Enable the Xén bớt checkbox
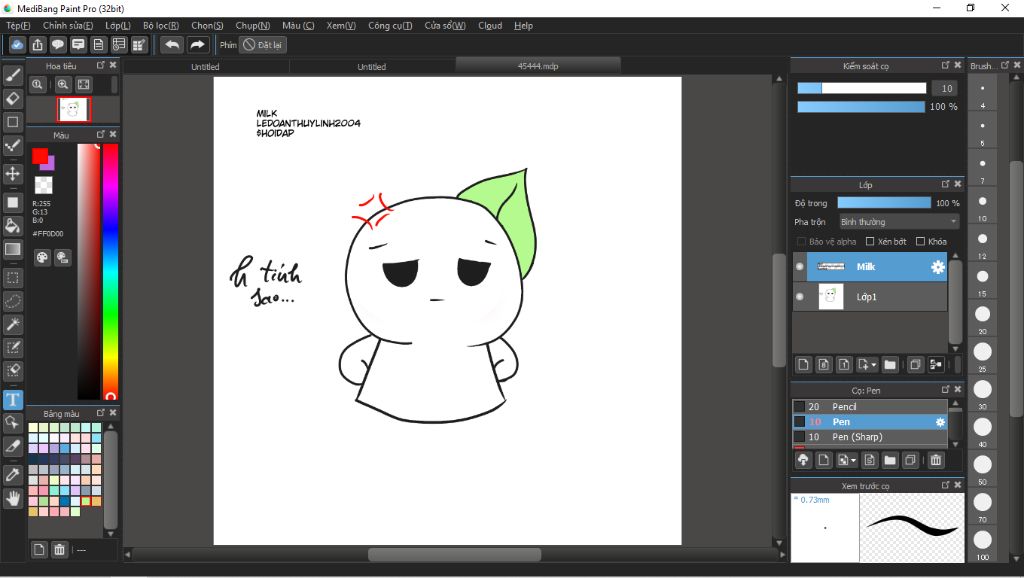Image resolution: width=1024 pixels, height=578 pixels. (871, 242)
